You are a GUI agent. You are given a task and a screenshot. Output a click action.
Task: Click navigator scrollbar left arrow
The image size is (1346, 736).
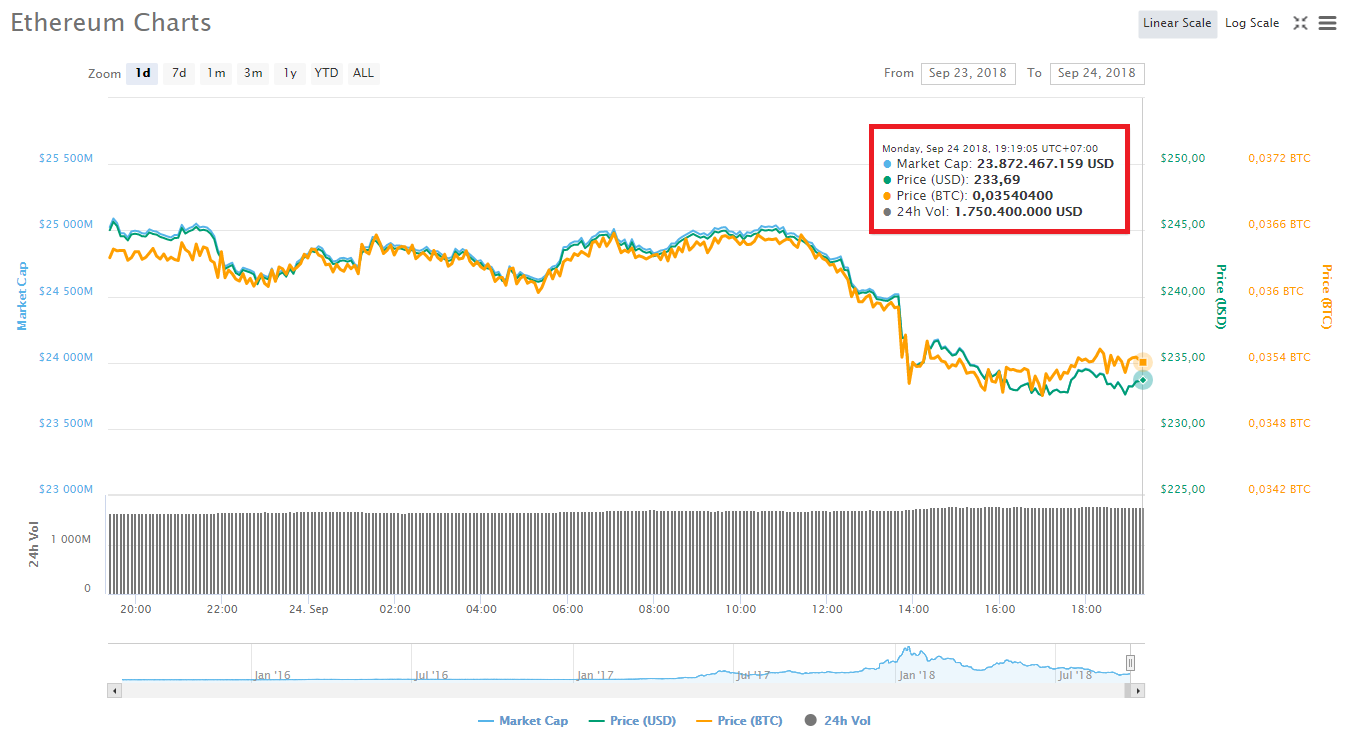[x=115, y=690]
